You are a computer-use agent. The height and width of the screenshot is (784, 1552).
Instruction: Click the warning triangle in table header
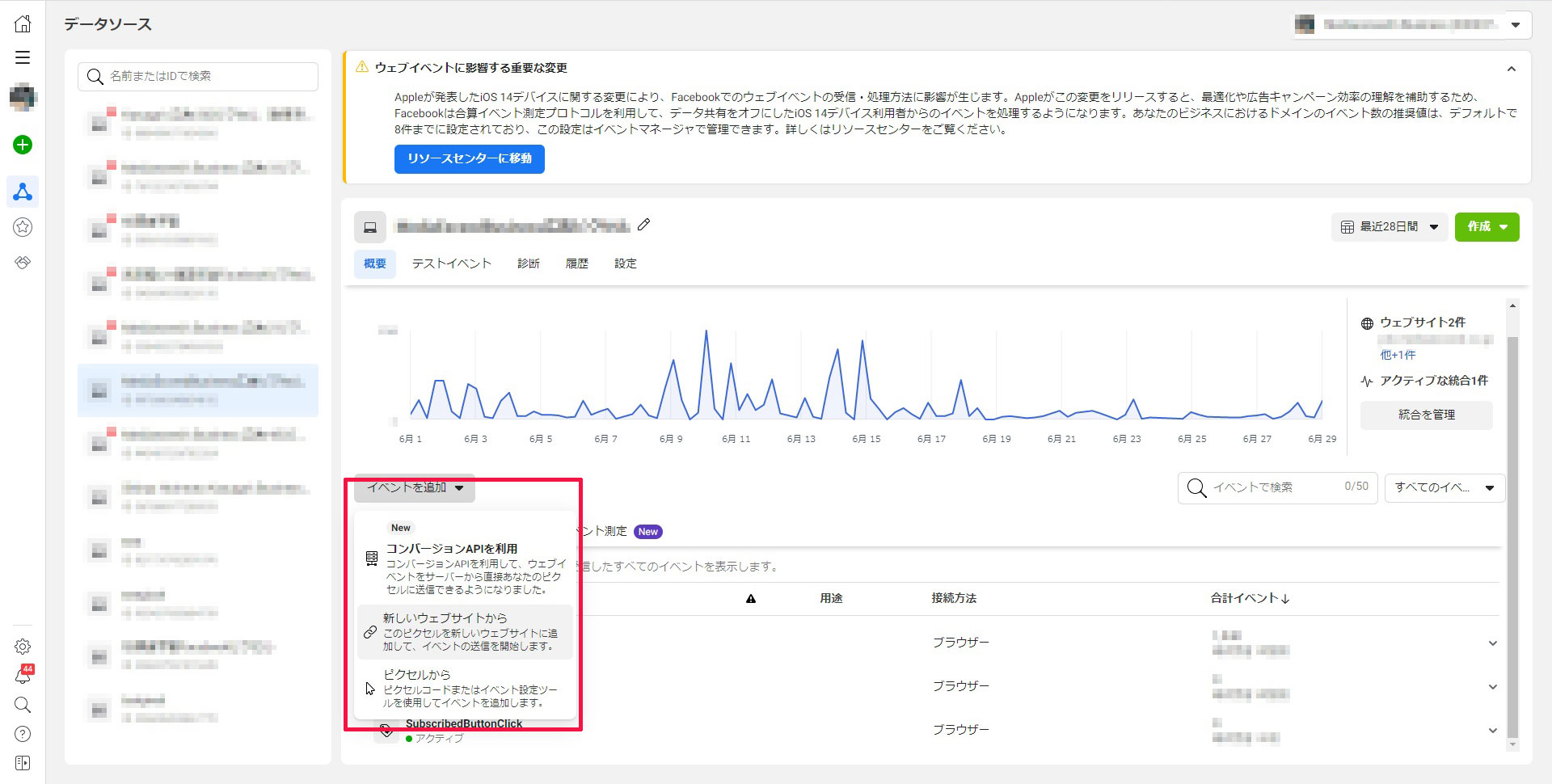pos(751,599)
